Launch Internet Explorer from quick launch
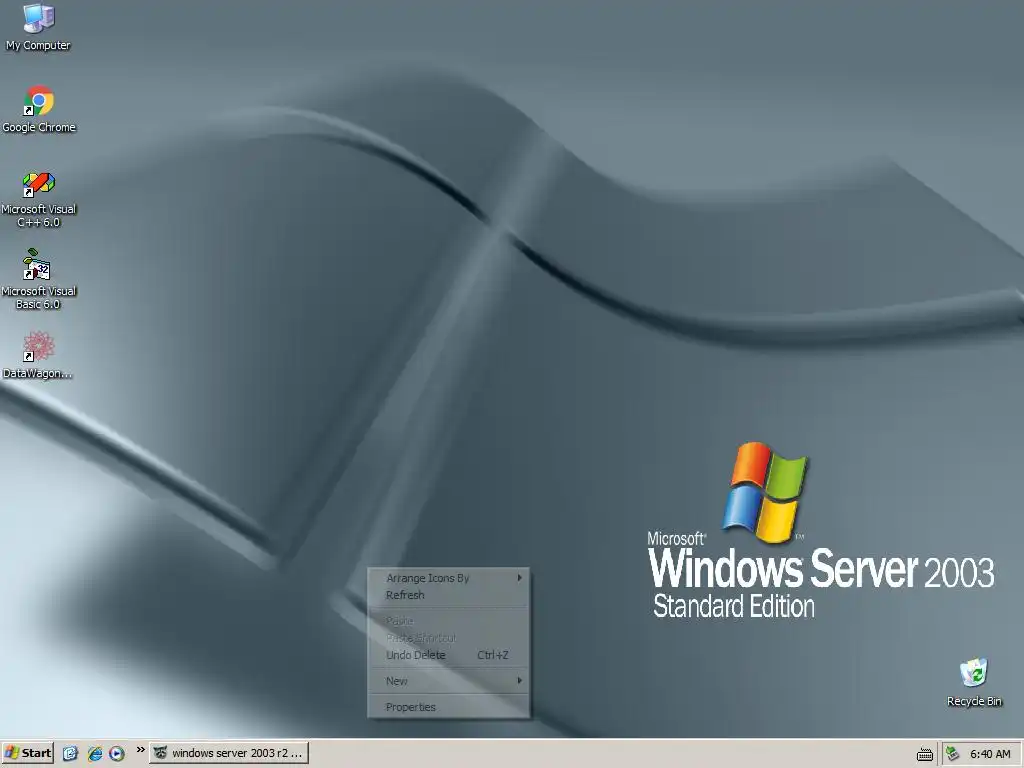This screenshot has height=768, width=1024. point(95,753)
